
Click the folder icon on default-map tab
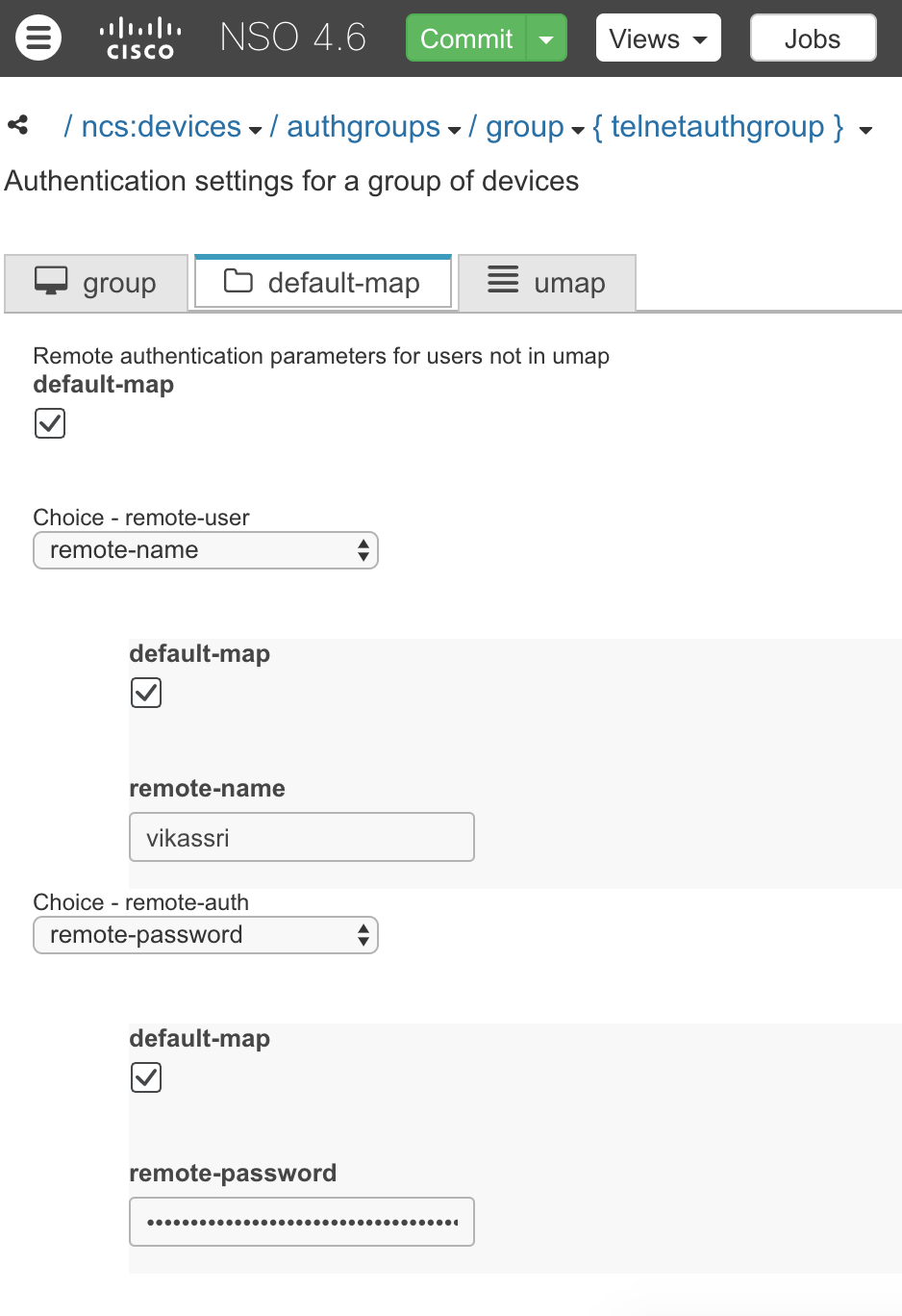(238, 281)
